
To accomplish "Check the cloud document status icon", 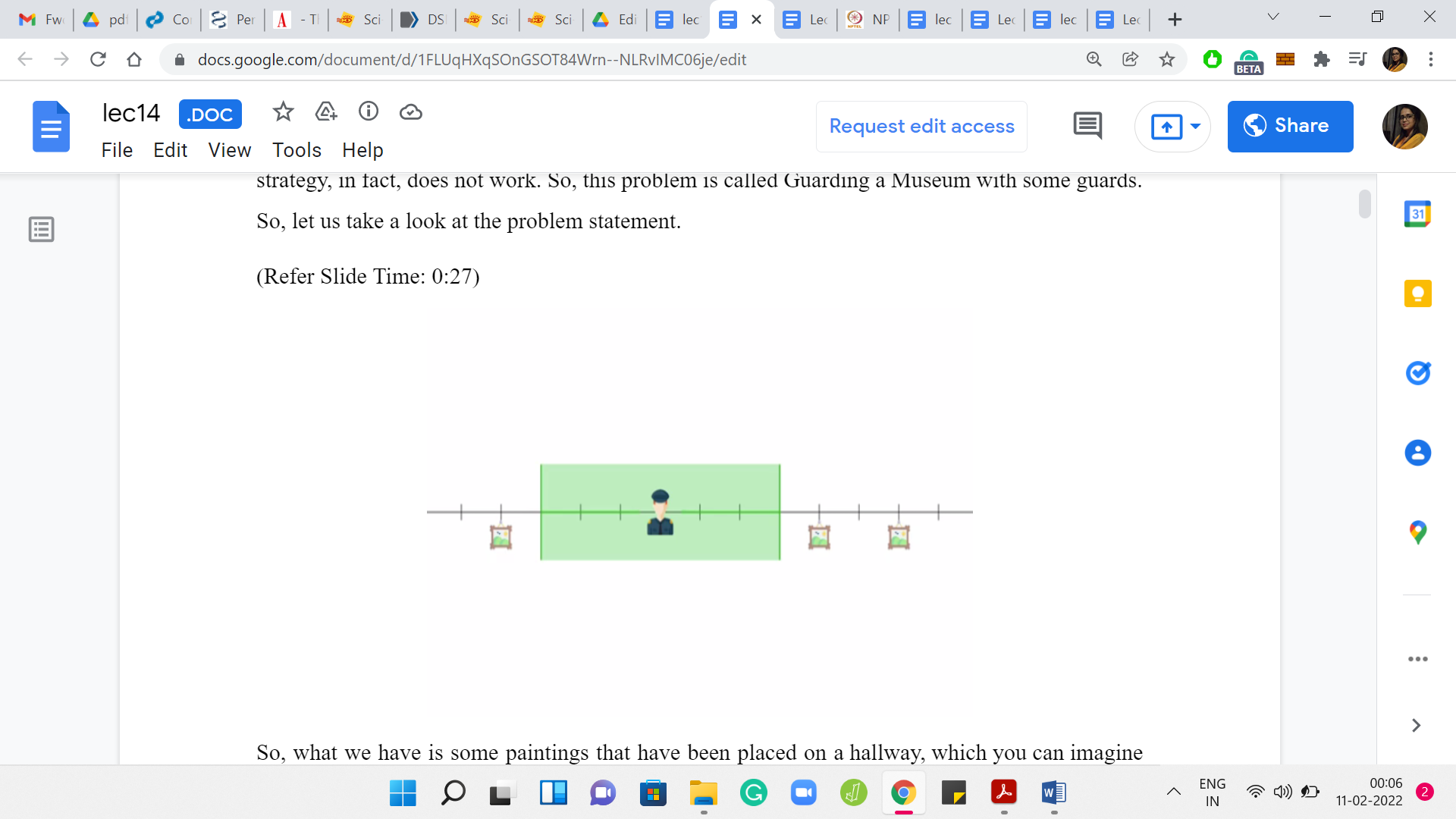I will click(411, 112).
